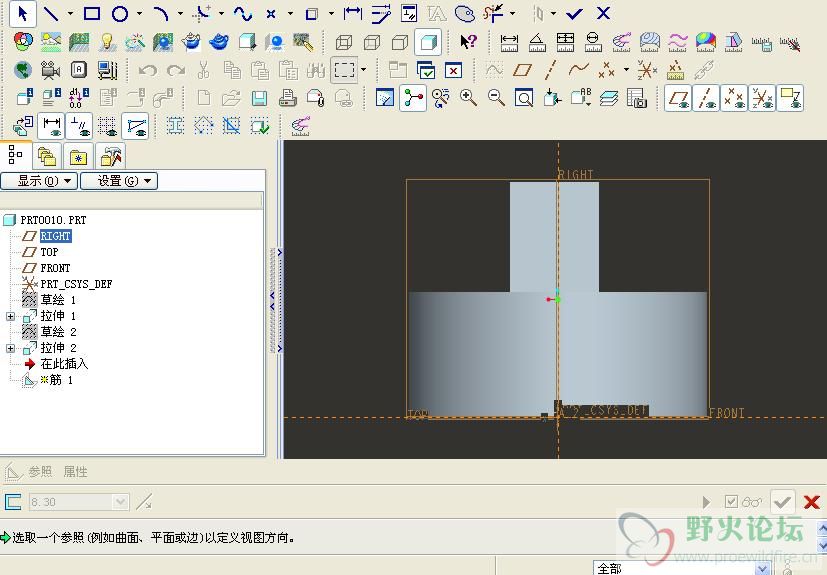This screenshot has height=575, width=827.
Task: Open the 显示 dropdown menu
Action: click(39, 181)
